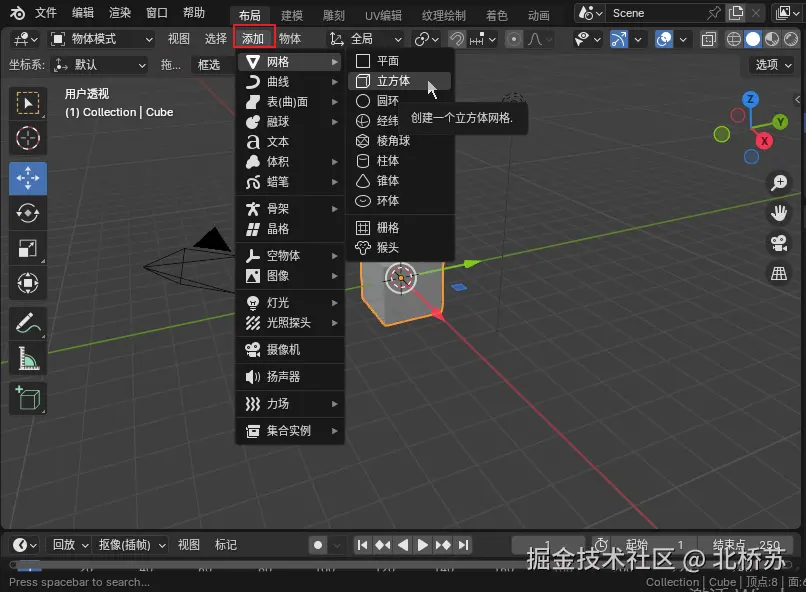Expand the 选项 options dropdown
This screenshot has width=806, height=592.
click(773, 65)
